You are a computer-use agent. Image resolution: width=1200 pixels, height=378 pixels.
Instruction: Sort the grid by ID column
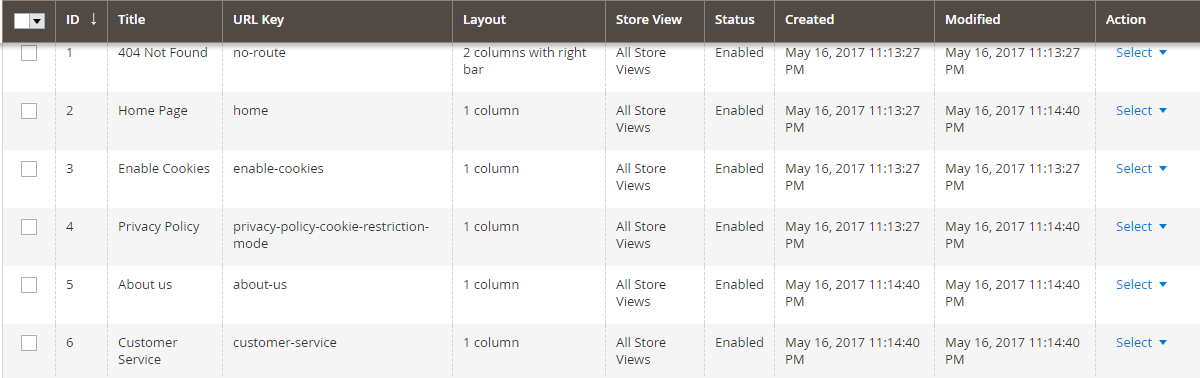(80, 20)
